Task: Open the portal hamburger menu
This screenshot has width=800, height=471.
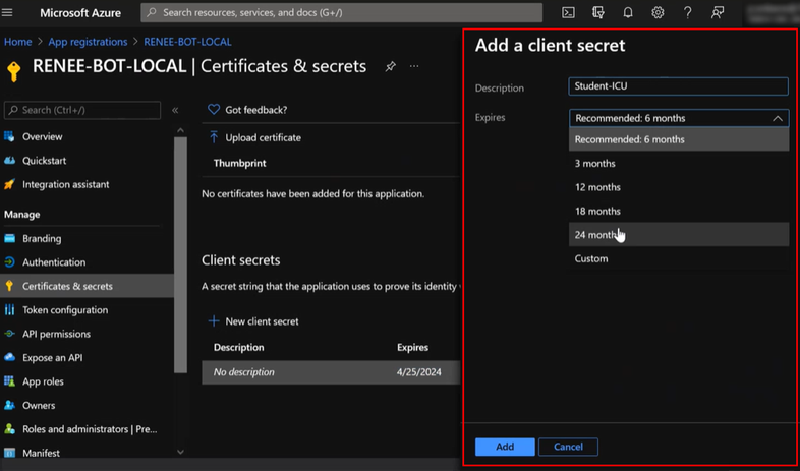Action: 7,12
